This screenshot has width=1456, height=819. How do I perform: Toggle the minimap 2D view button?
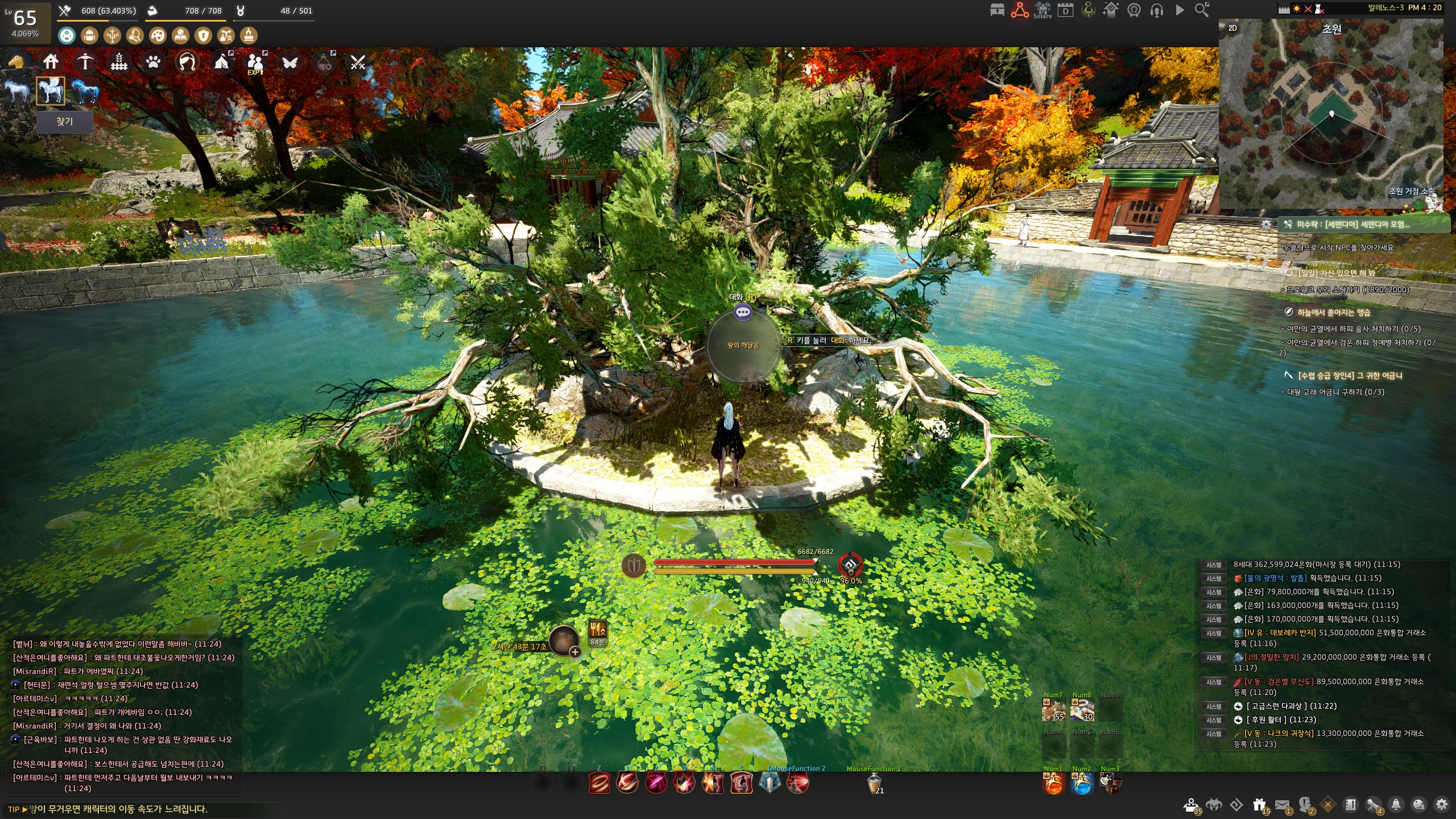[x=1232, y=28]
